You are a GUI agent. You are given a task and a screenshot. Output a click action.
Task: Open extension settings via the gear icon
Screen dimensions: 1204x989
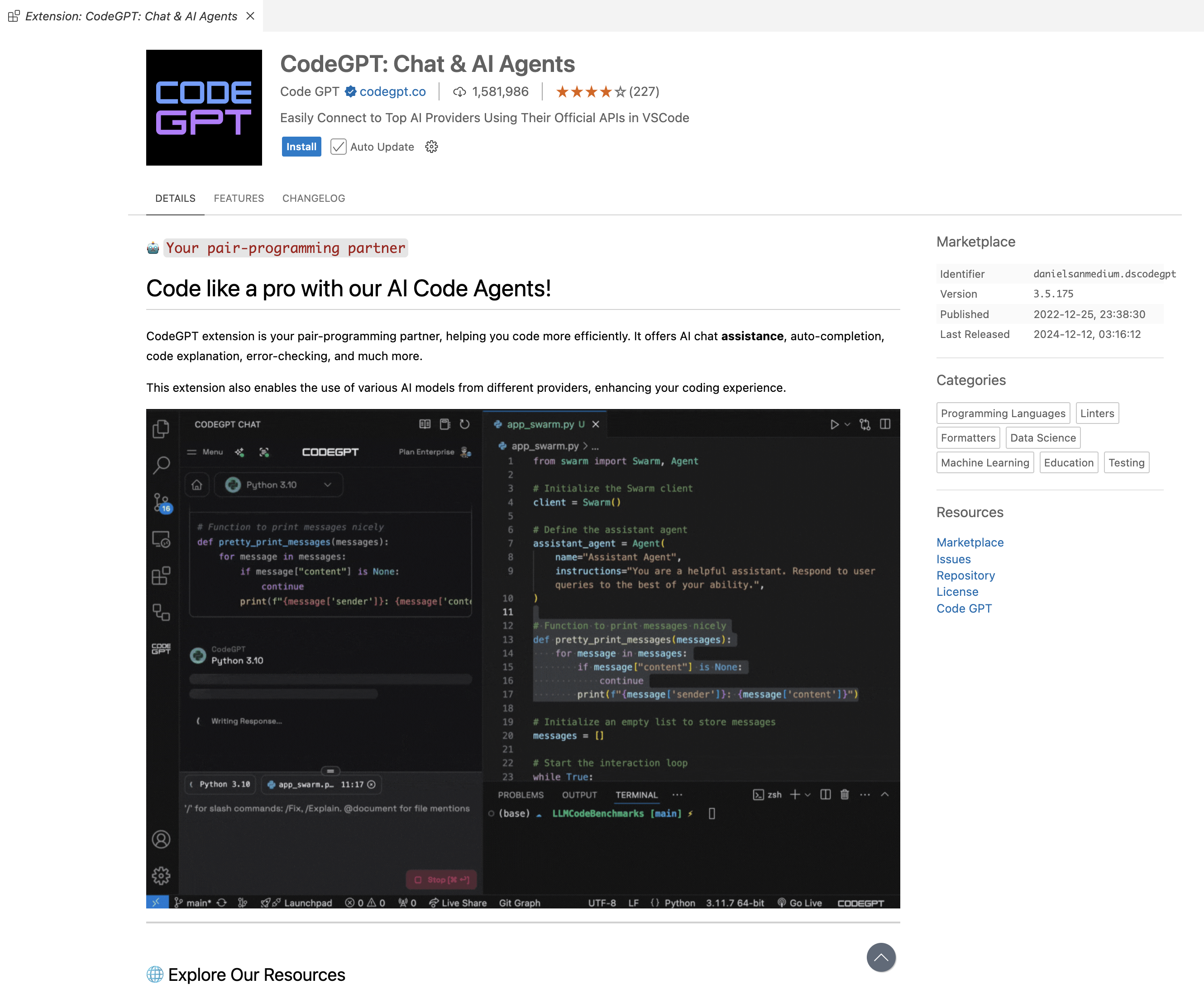tap(431, 147)
